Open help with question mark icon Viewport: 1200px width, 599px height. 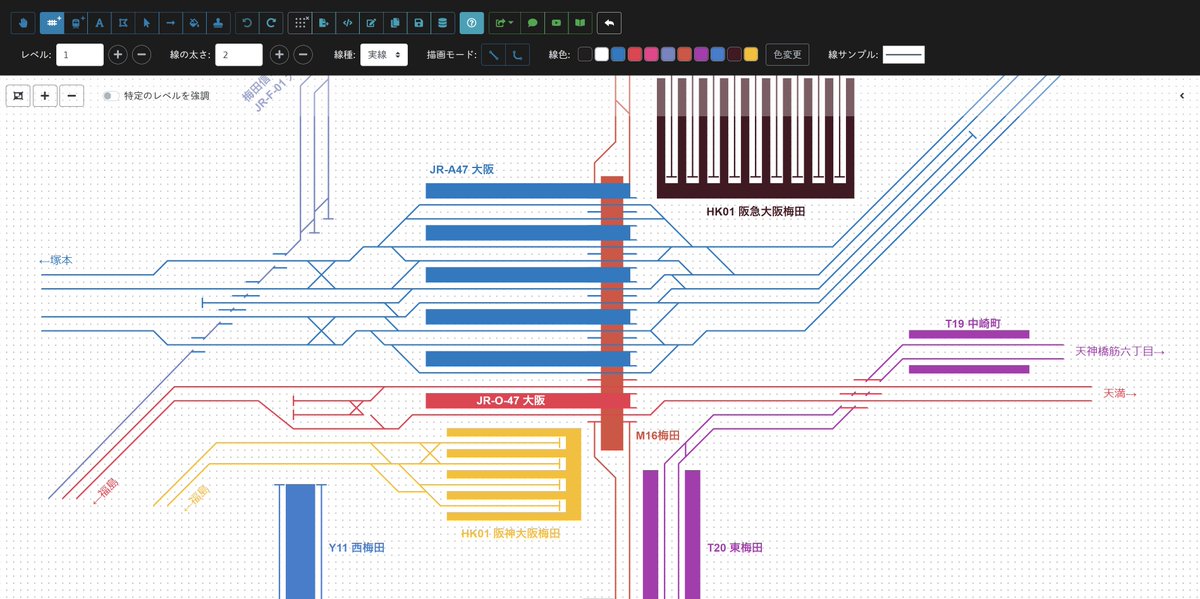472,22
